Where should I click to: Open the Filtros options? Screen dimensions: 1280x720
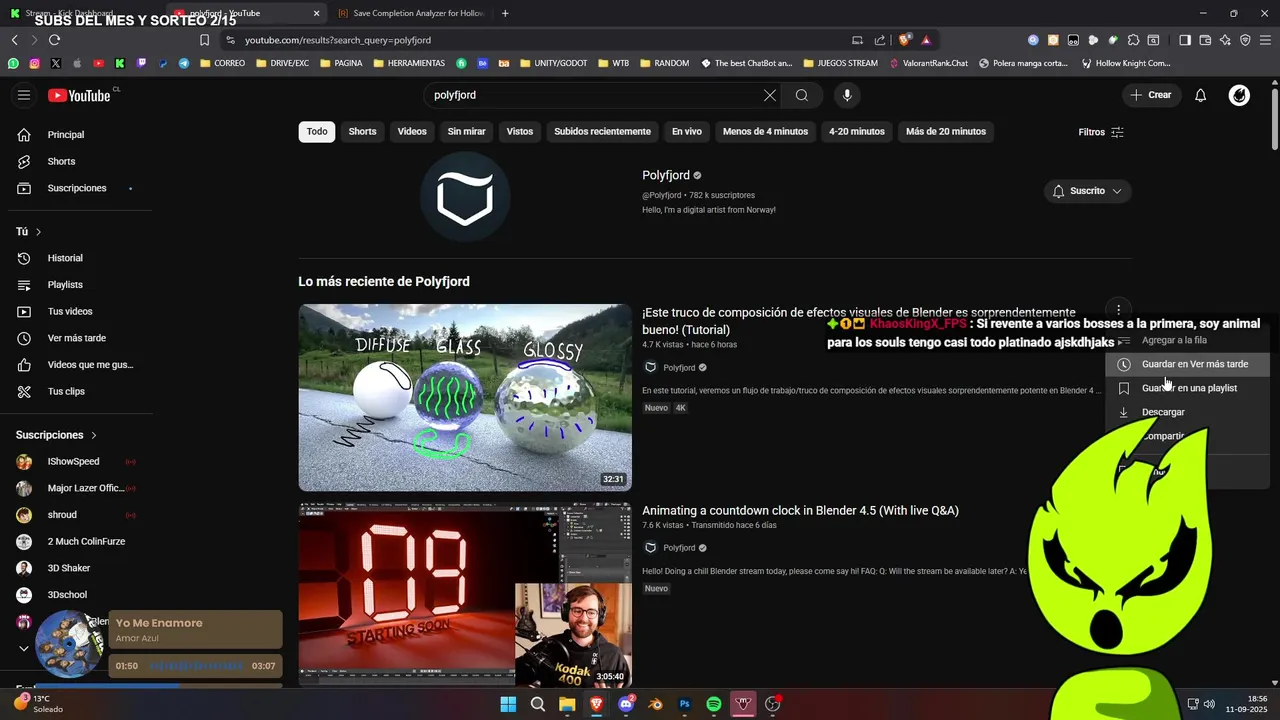point(1101,132)
